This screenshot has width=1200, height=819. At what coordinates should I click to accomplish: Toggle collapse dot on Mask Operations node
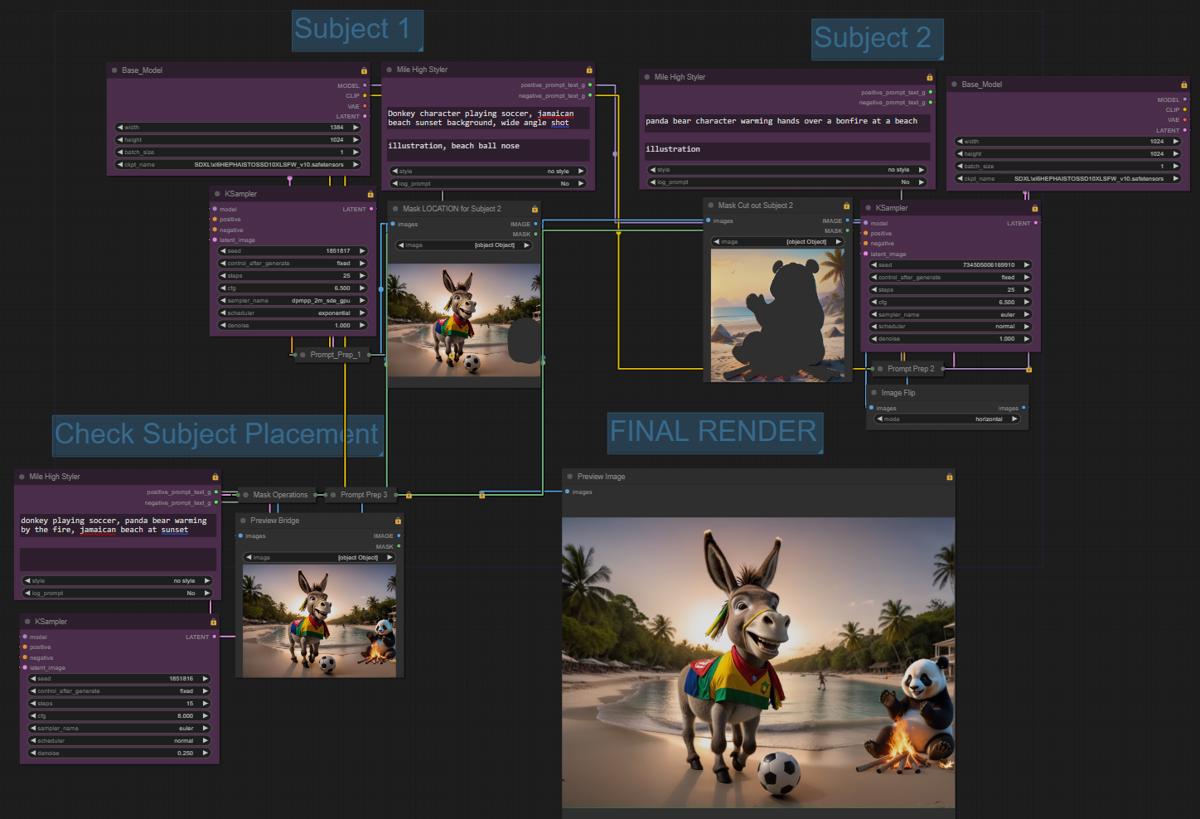point(245,495)
